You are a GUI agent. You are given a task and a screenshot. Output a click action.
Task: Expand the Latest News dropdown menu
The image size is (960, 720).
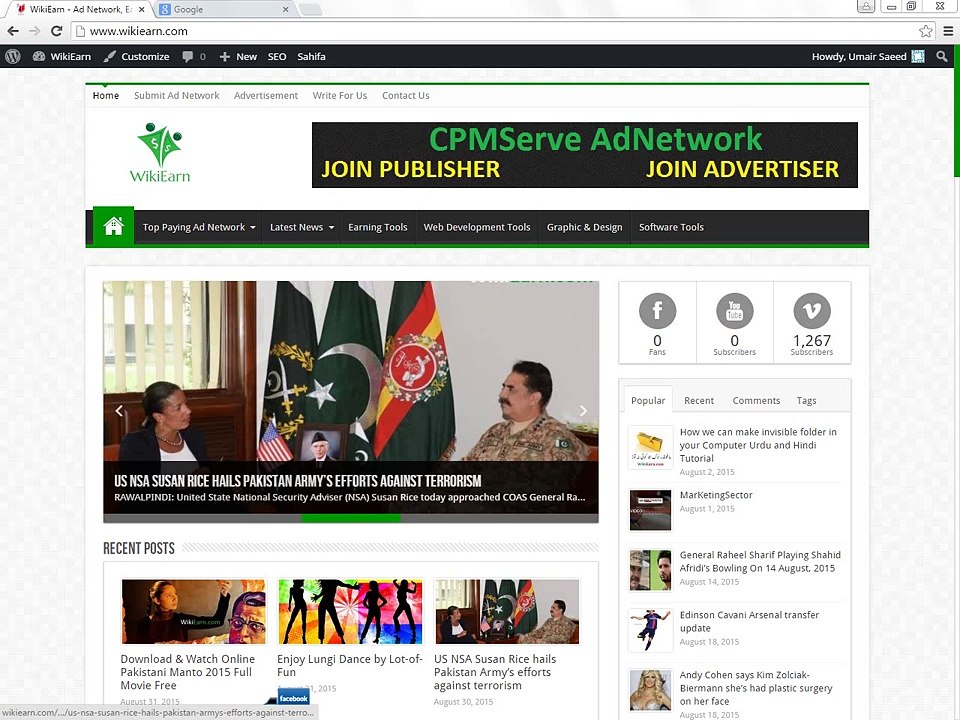302,227
